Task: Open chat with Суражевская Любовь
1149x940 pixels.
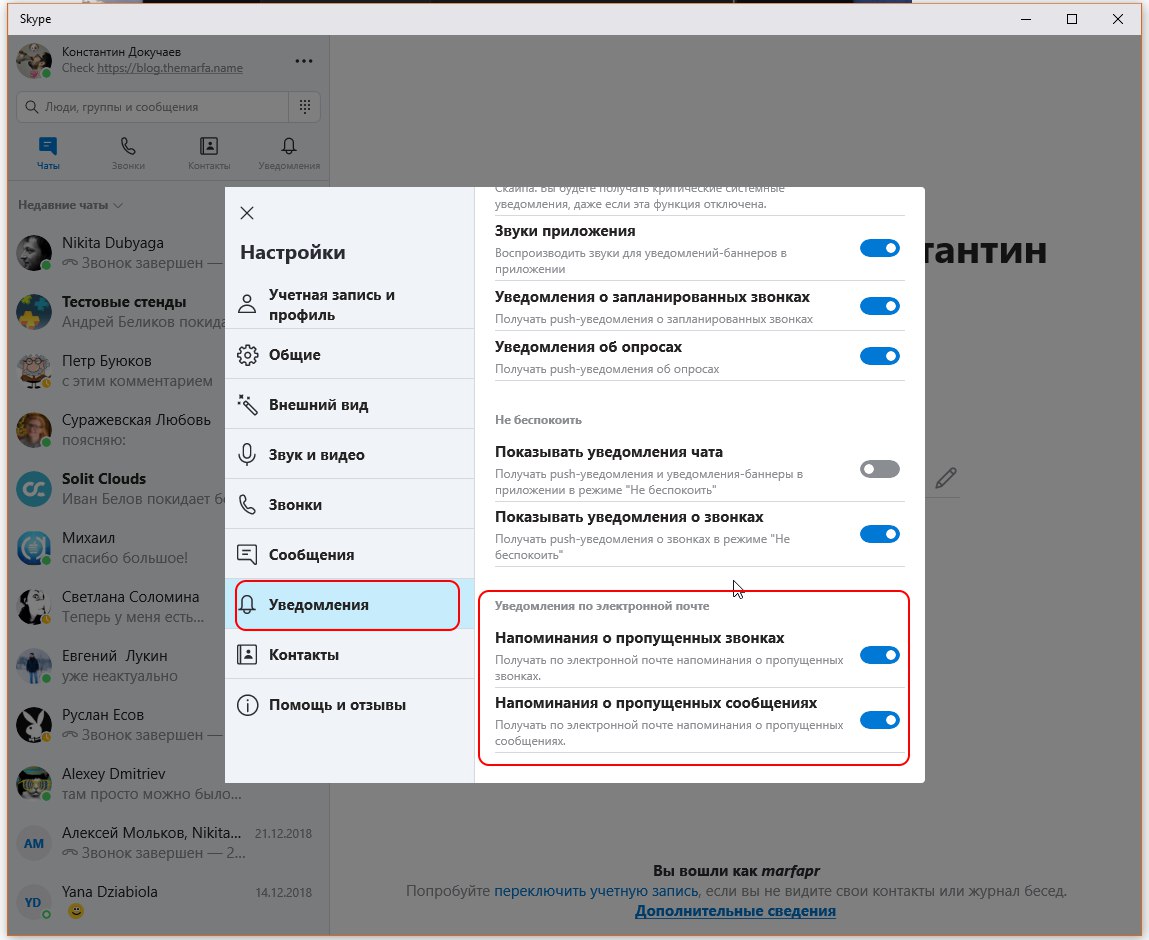Action: (117, 430)
